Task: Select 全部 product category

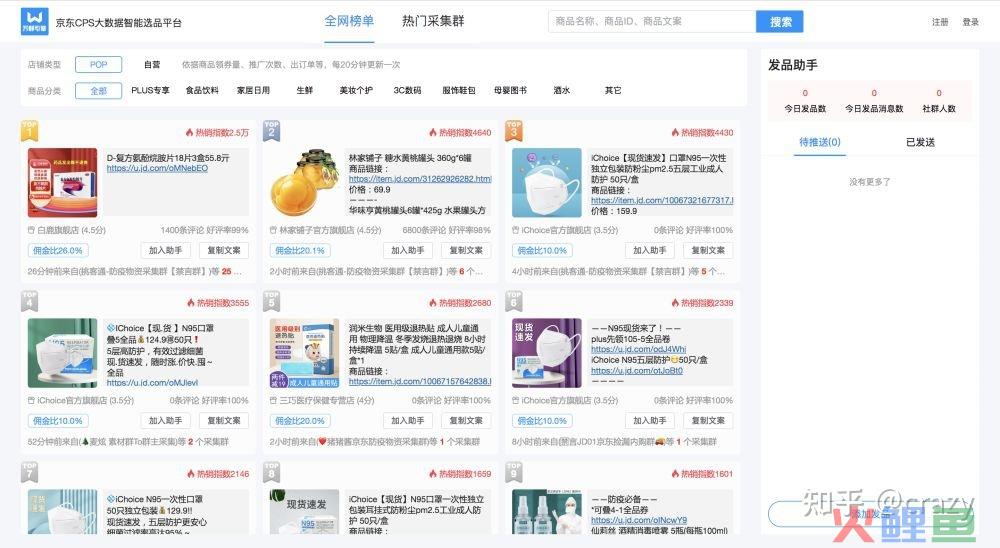Action: tap(99, 91)
